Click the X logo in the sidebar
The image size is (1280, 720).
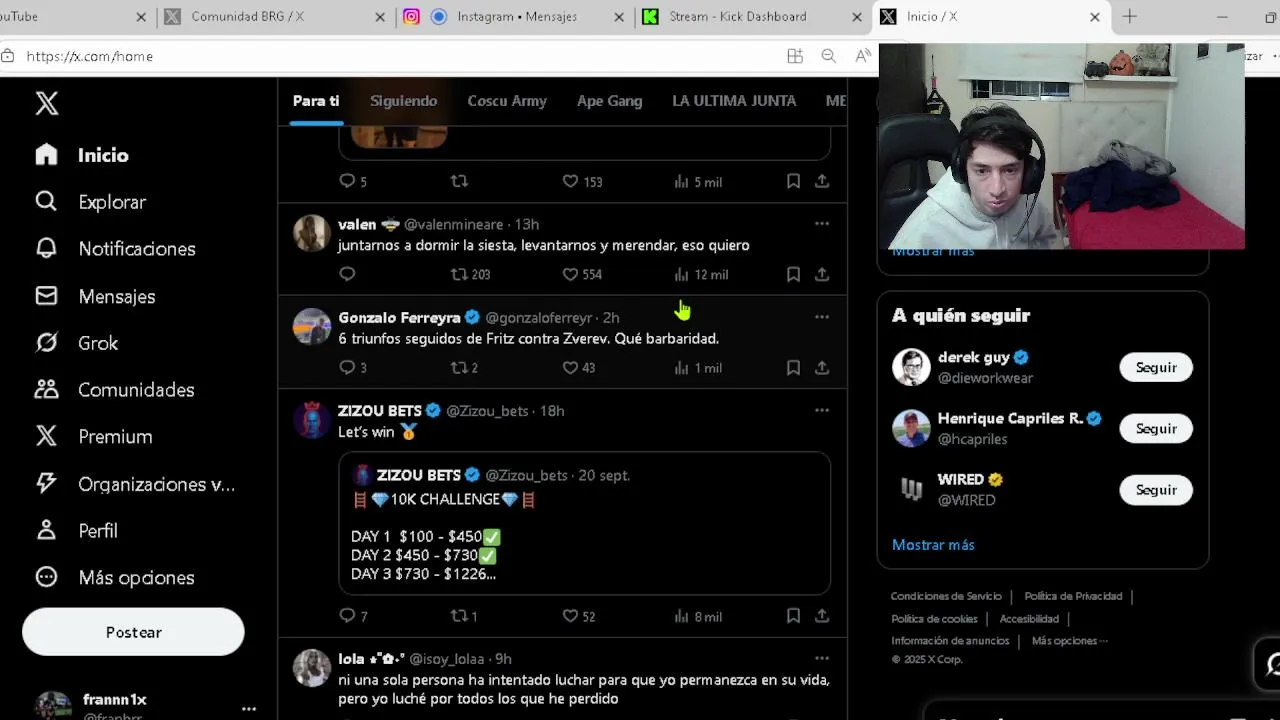point(47,103)
